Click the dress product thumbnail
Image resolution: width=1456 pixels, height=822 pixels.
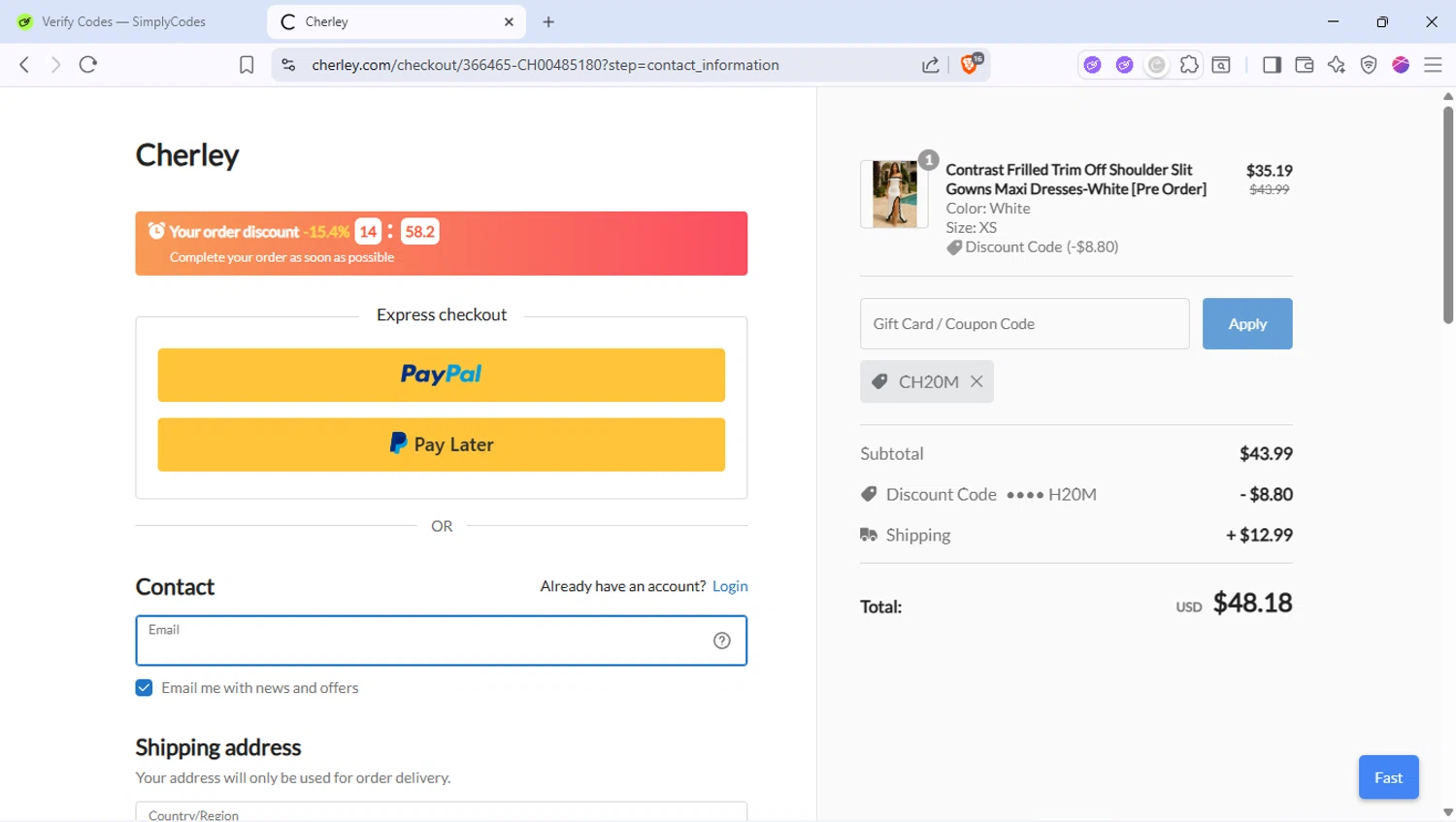point(894,194)
